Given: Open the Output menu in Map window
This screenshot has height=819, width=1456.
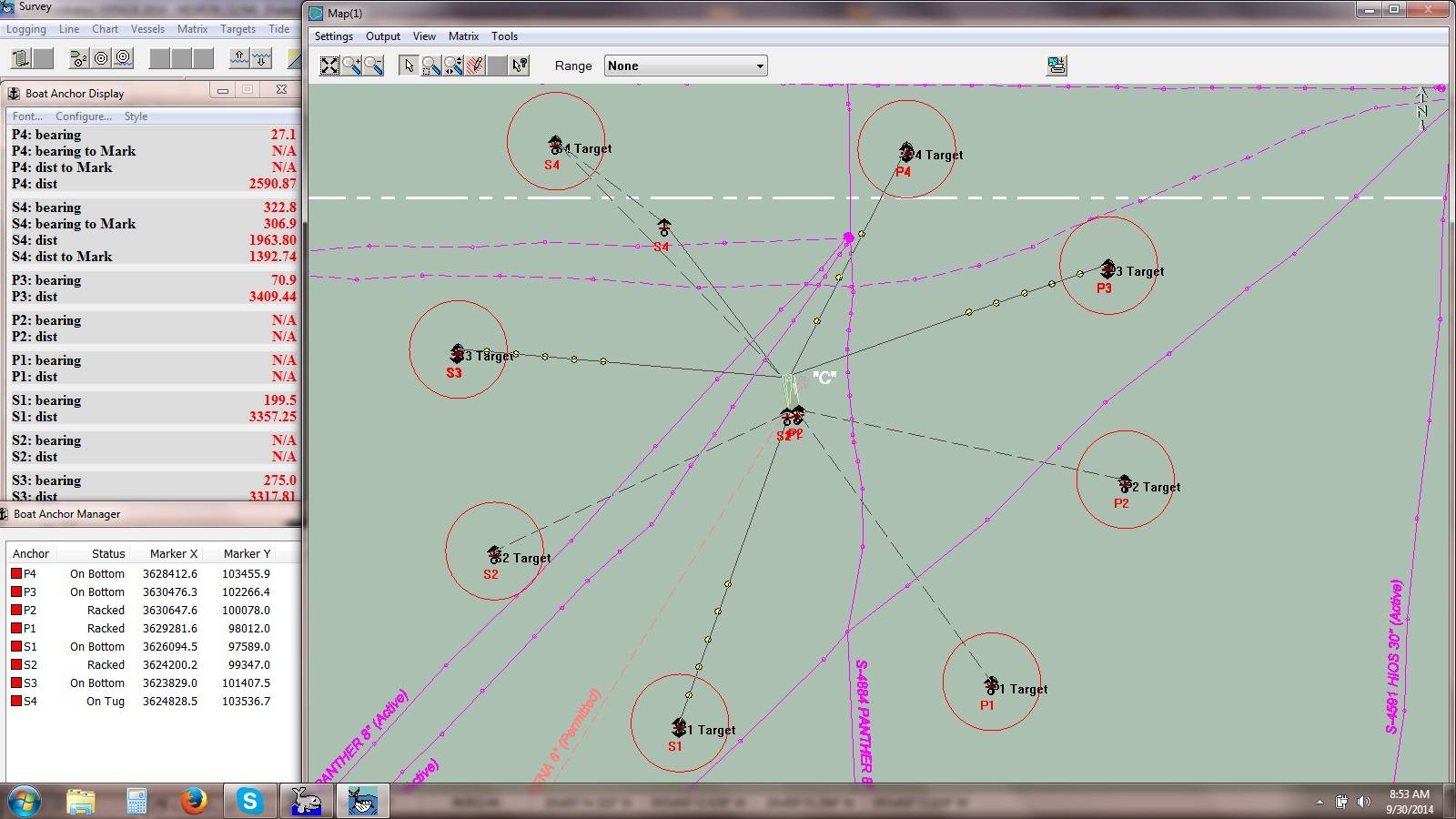Looking at the screenshot, I should click(383, 36).
